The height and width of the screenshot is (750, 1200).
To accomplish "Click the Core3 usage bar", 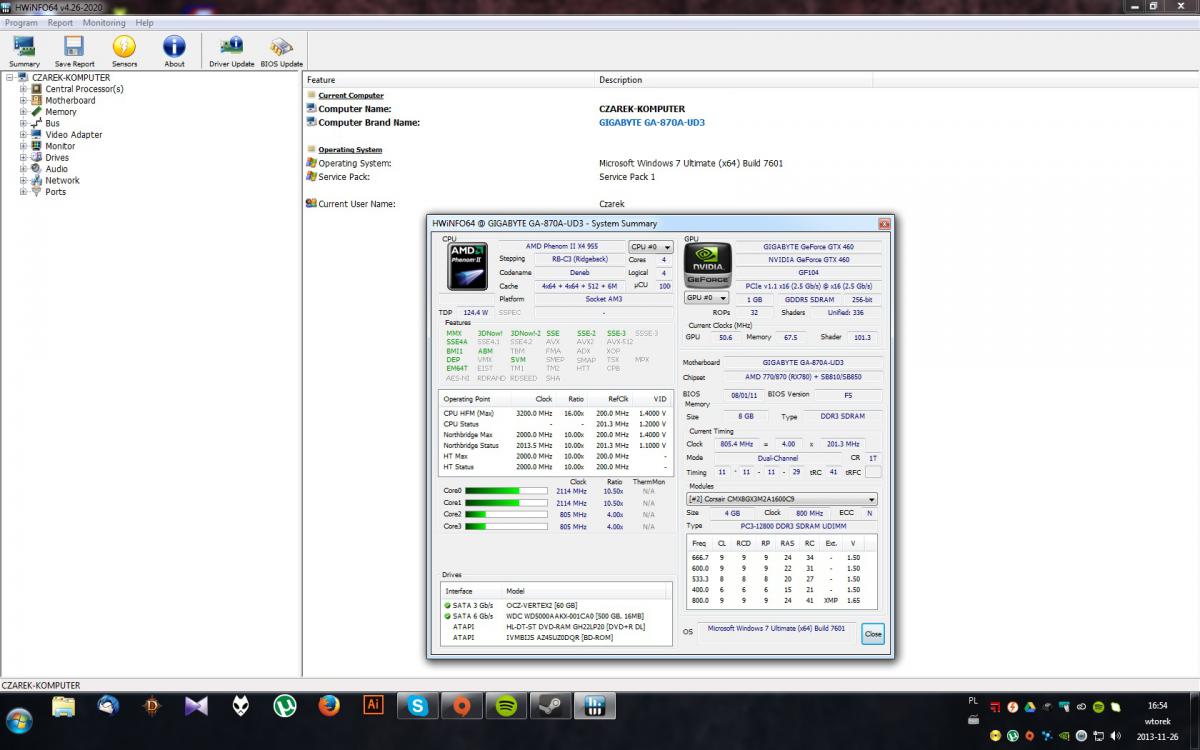I will coord(506,526).
